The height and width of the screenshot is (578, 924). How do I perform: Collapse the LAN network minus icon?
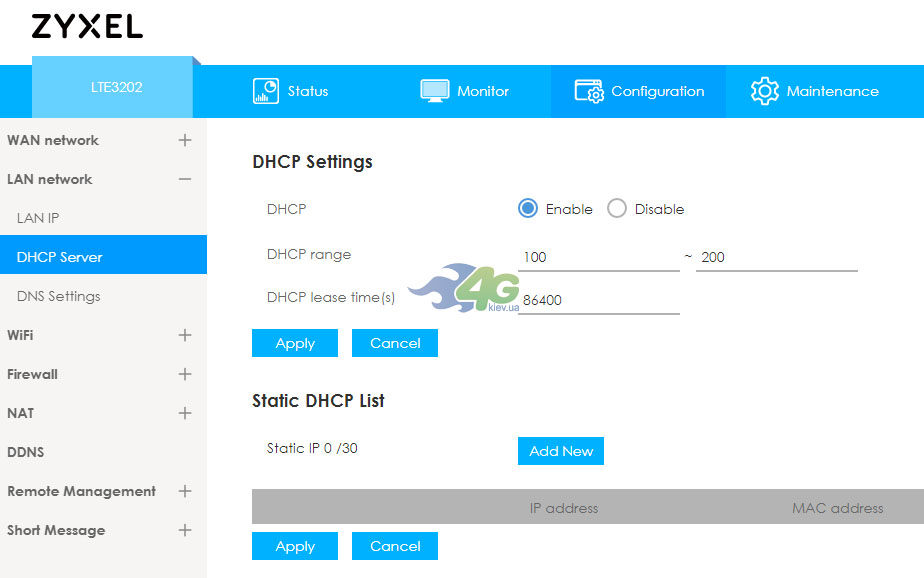click(x=185, y=179)
